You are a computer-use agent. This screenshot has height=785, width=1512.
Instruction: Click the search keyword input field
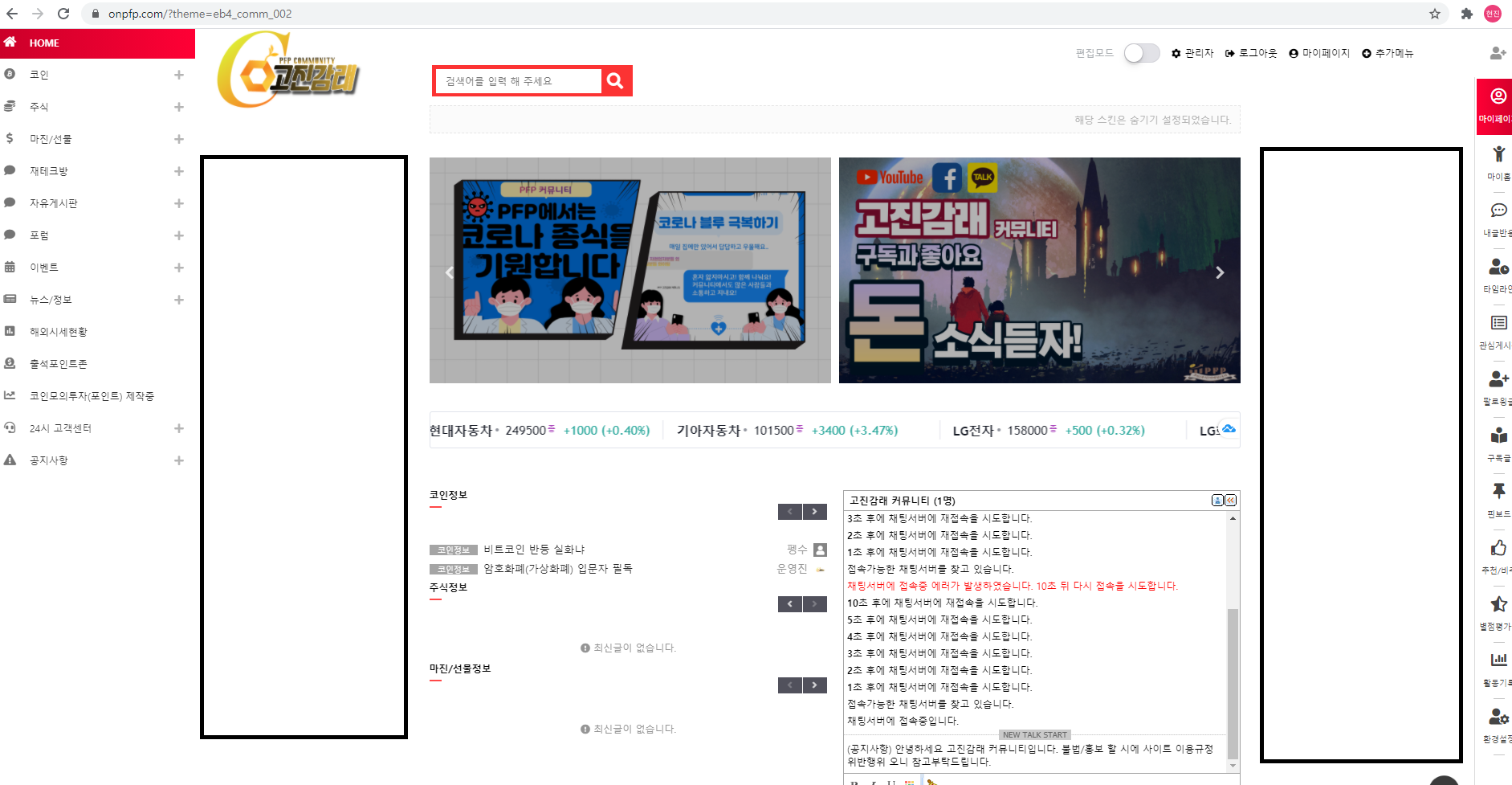(519, 80)
